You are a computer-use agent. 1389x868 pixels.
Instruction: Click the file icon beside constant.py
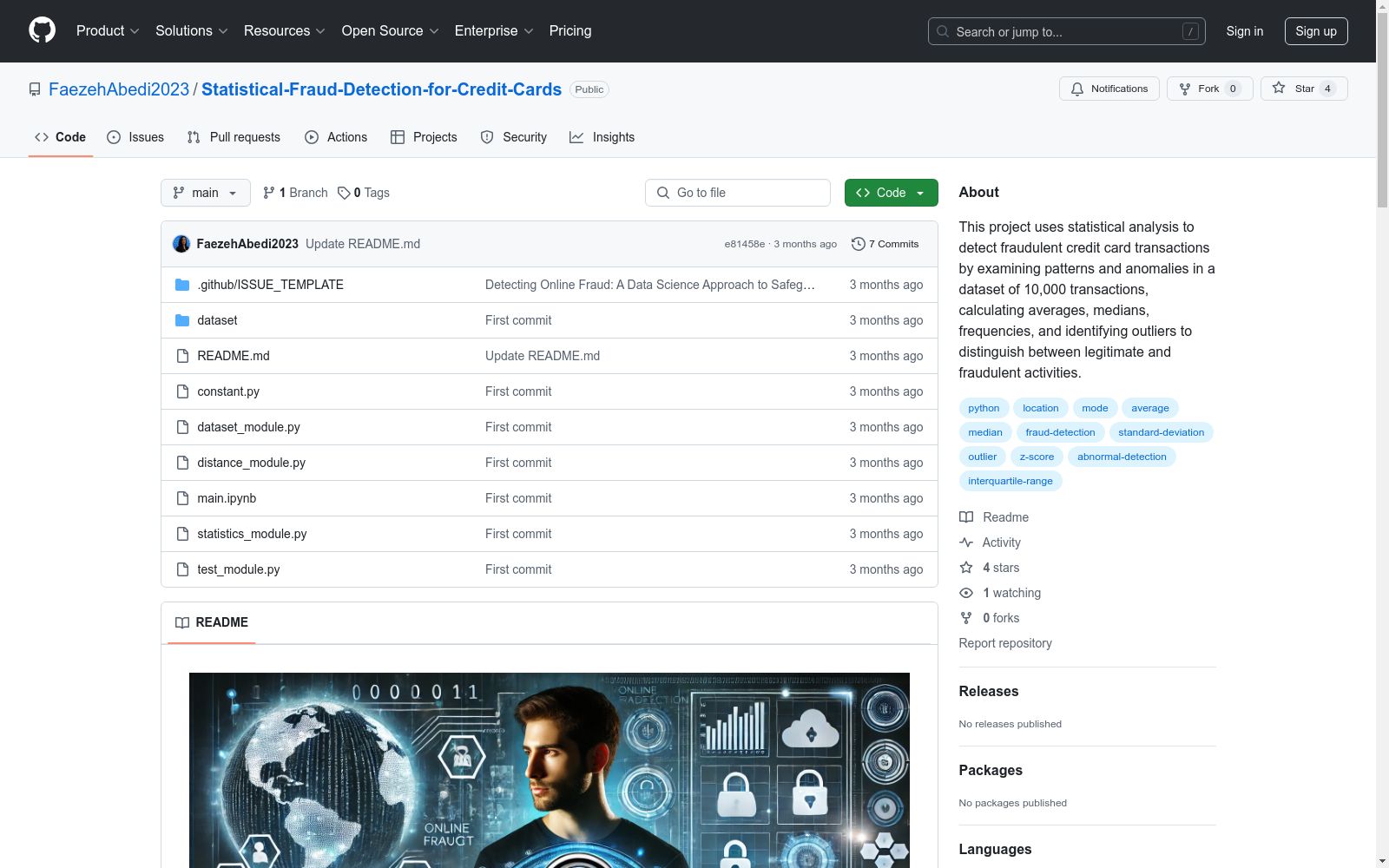pos(182,391)
